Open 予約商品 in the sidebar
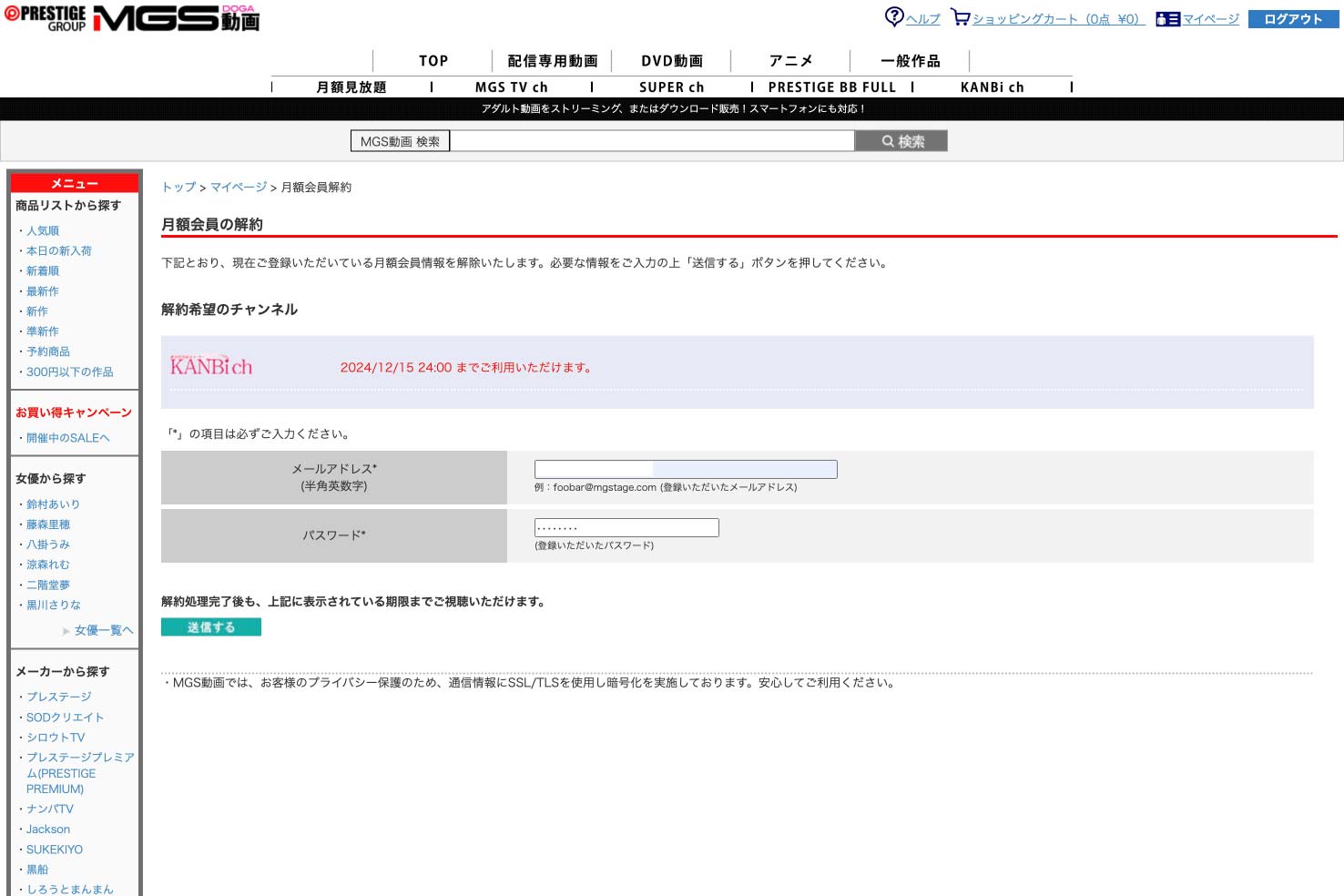 point(48,351)
